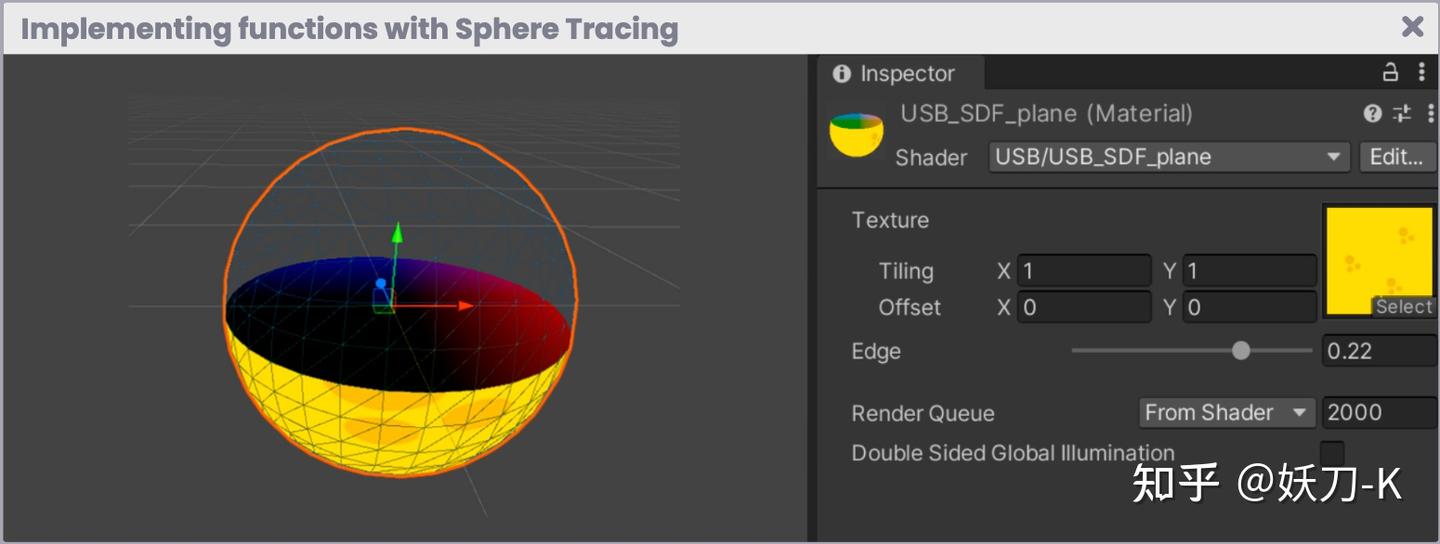The image size is (1440, 544).
Task: Click the Edge property label
Action: [x=876, y=351]
